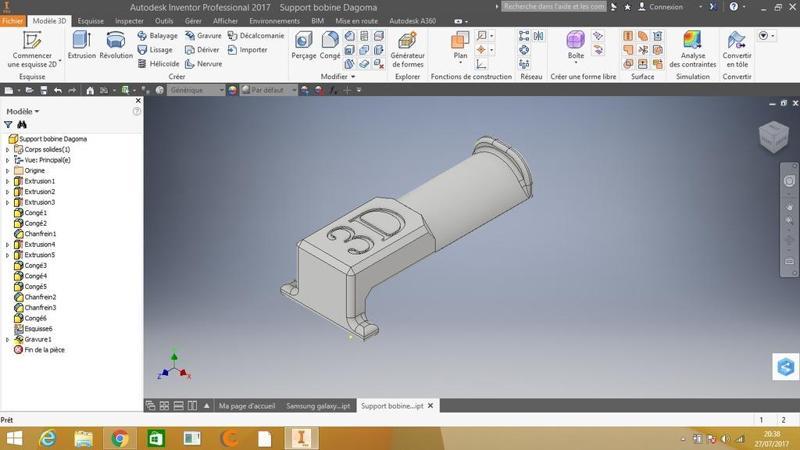Screen dimensions: 800x450
Task: Click the navigation wheel on the nav bar
Action: (x=789, y=181)
